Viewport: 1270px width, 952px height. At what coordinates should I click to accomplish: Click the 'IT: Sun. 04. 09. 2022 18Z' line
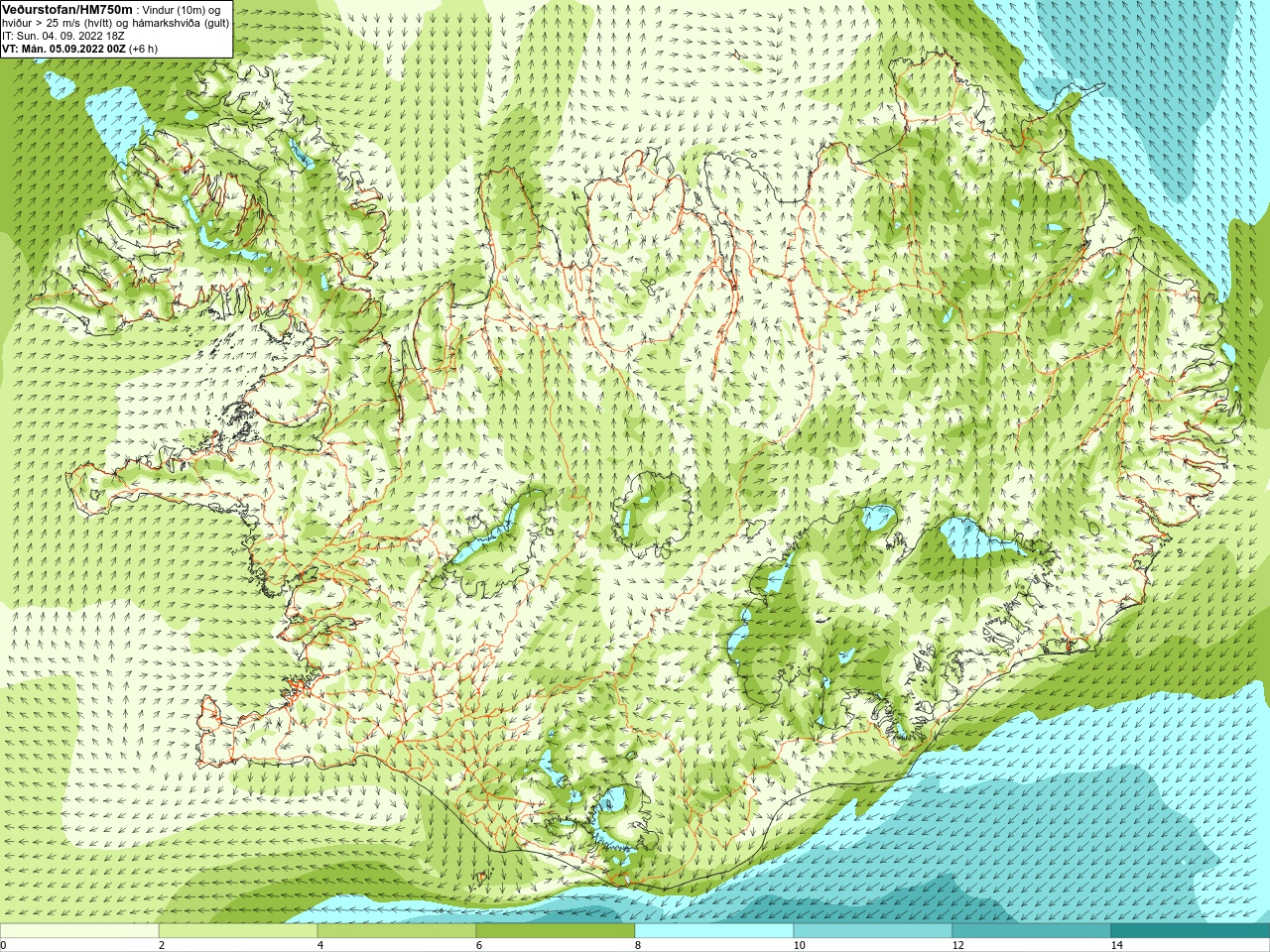click(x=63, y=36)
